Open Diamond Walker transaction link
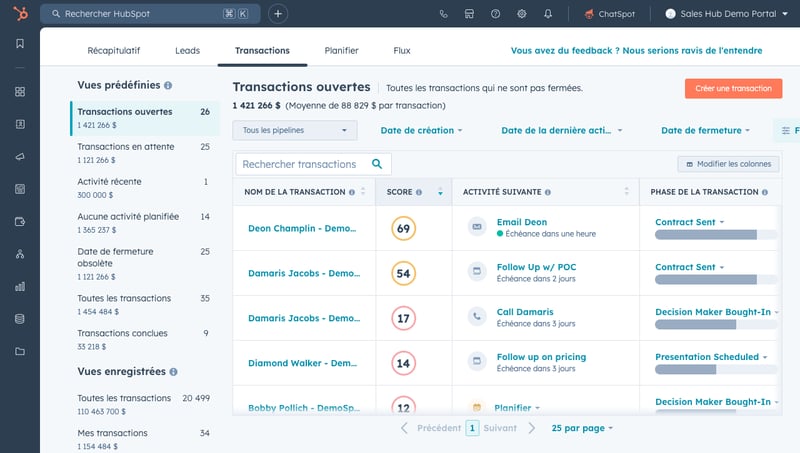The height and width of the screenshot is (453, 800). pyautogui.click(x=303, y=363)
